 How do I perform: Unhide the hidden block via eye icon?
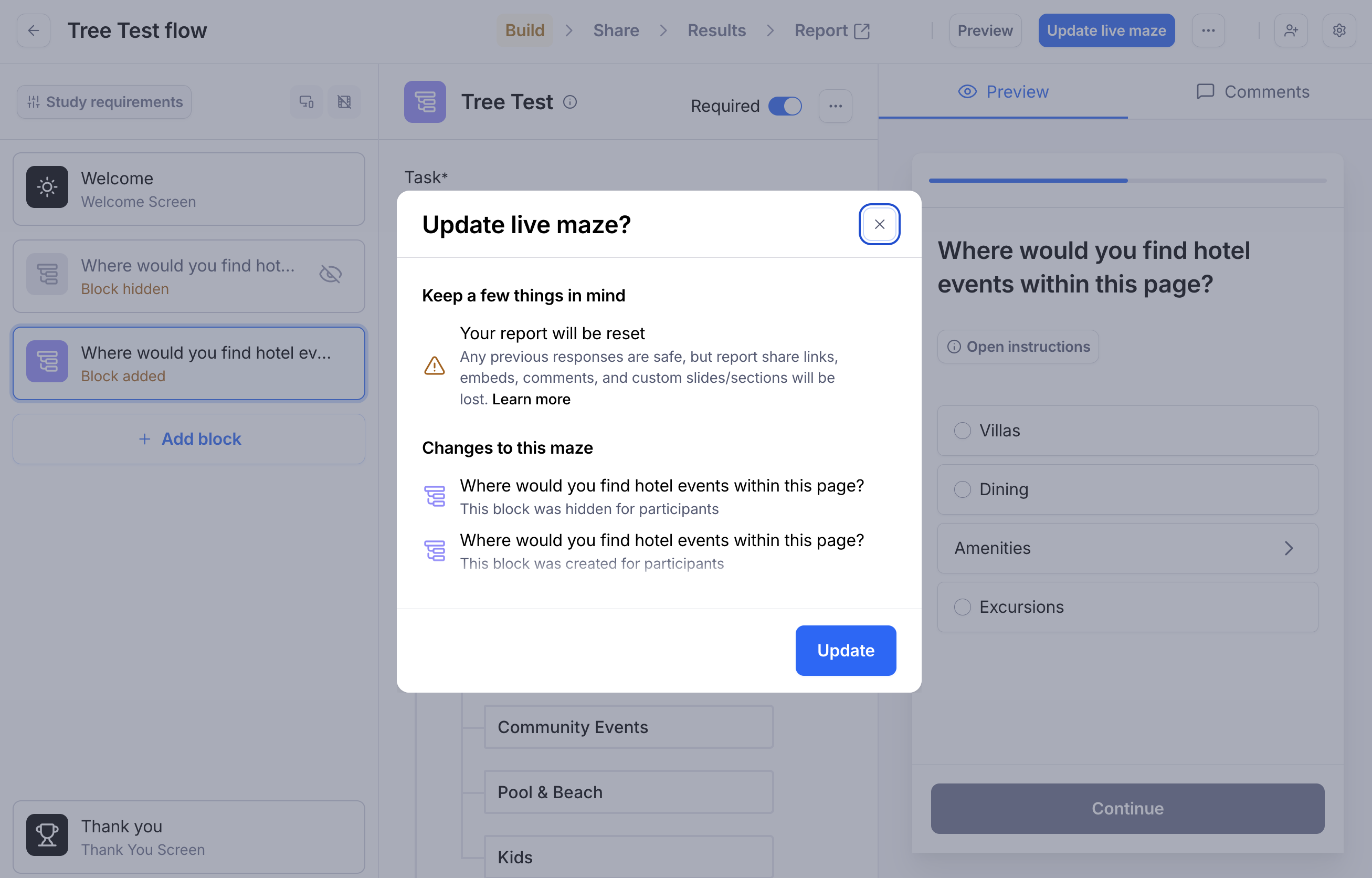coord(331,274)
